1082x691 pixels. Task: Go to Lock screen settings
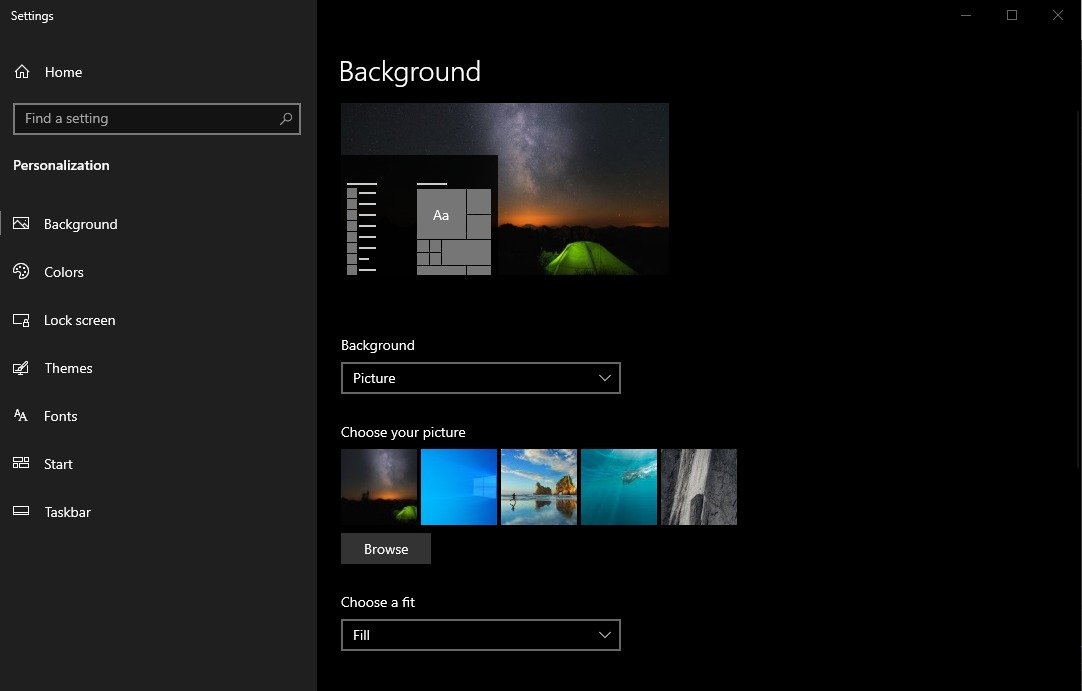point(79,320)
